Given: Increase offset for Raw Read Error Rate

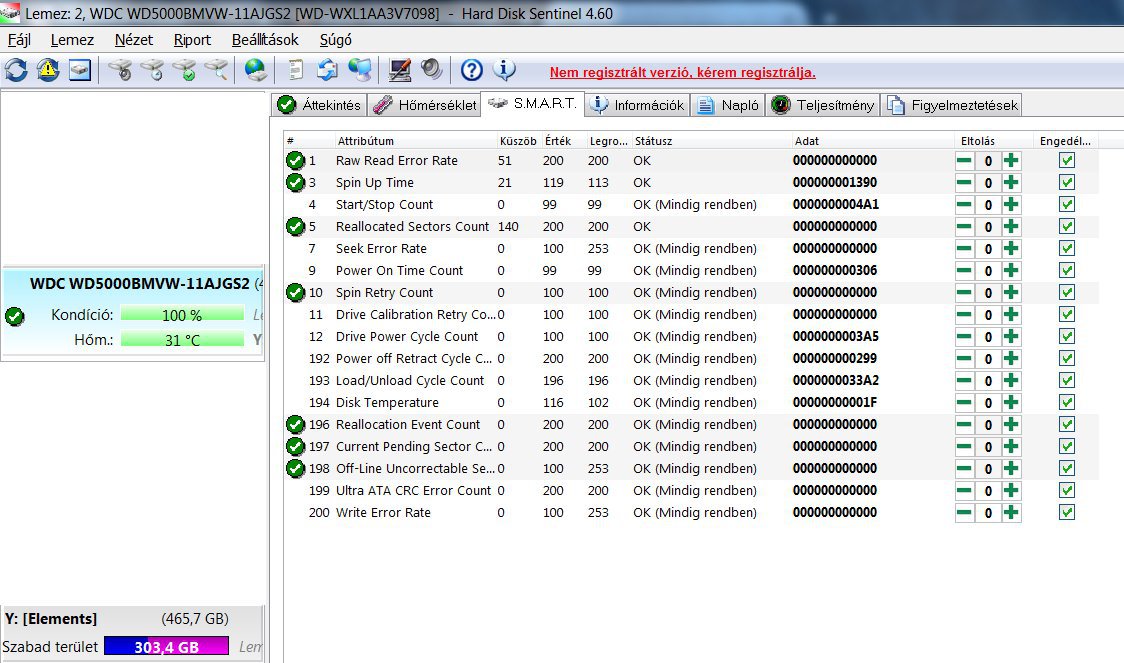Looking at the screenshot, I should (x=1011, y=161).
